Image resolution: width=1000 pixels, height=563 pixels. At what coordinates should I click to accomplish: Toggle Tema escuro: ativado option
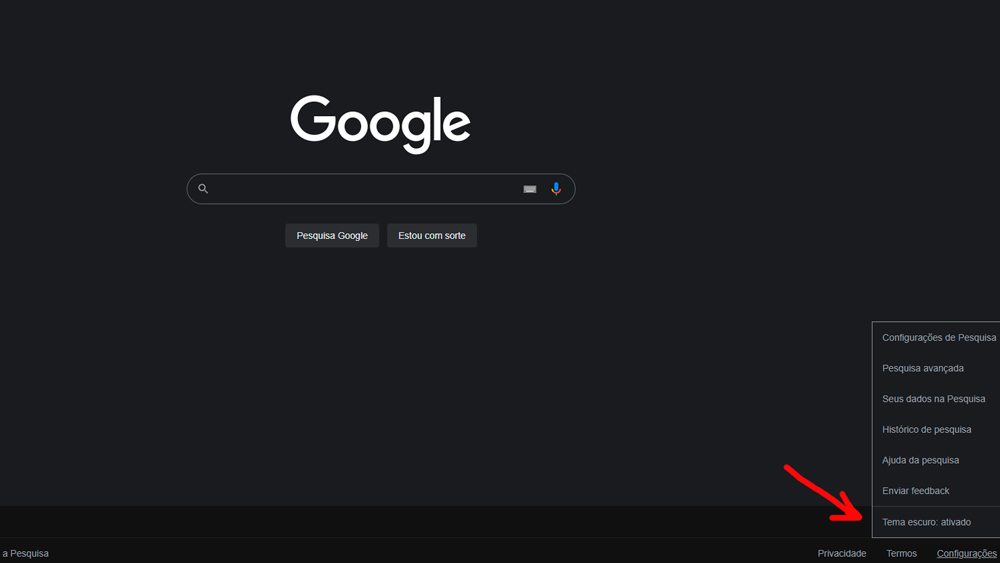926,522
